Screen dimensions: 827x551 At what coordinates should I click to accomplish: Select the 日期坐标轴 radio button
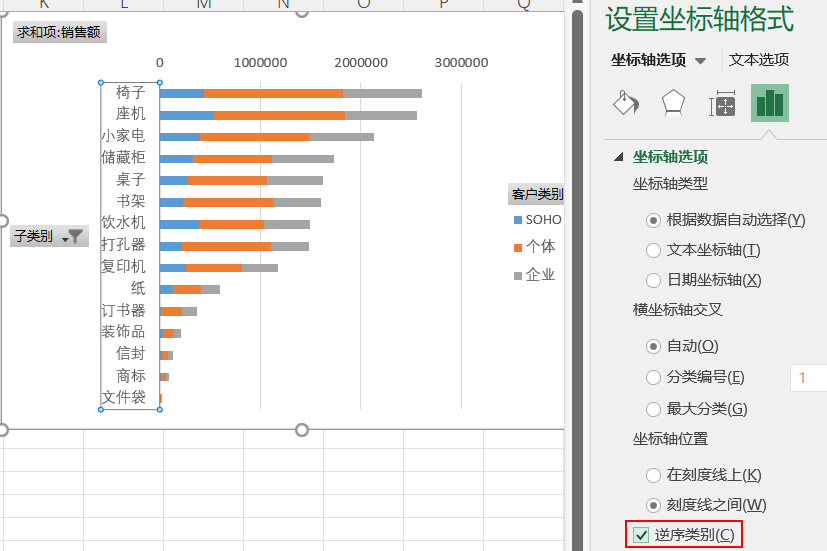coord(654,280)
